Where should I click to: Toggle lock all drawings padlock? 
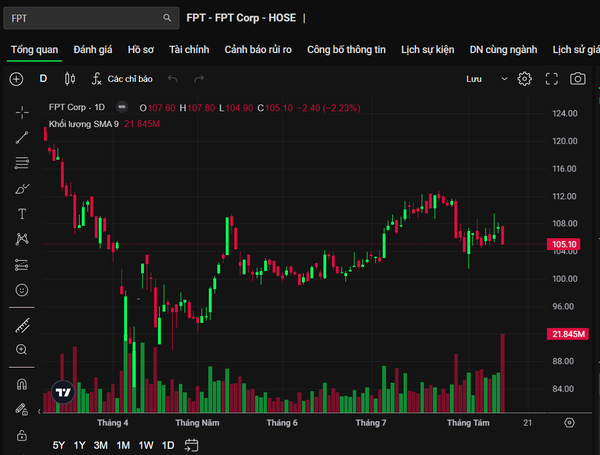[x=22, y=435]
